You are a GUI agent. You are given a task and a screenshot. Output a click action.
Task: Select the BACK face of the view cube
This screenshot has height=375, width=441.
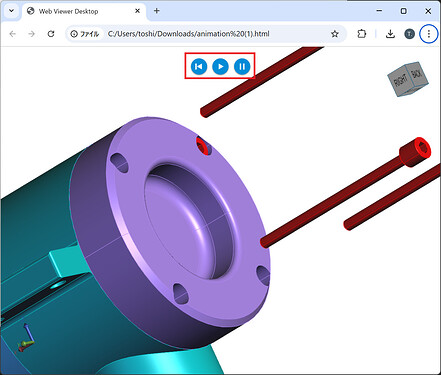417,74
